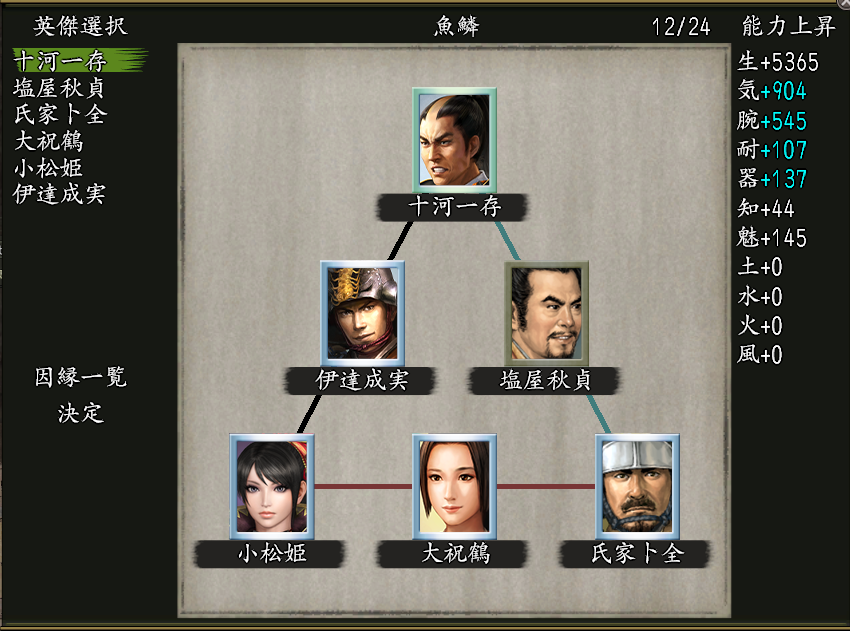Pick the 小松姫 portrait in the bottom row
Screen dimensions: 850x631
coord(272,486)
